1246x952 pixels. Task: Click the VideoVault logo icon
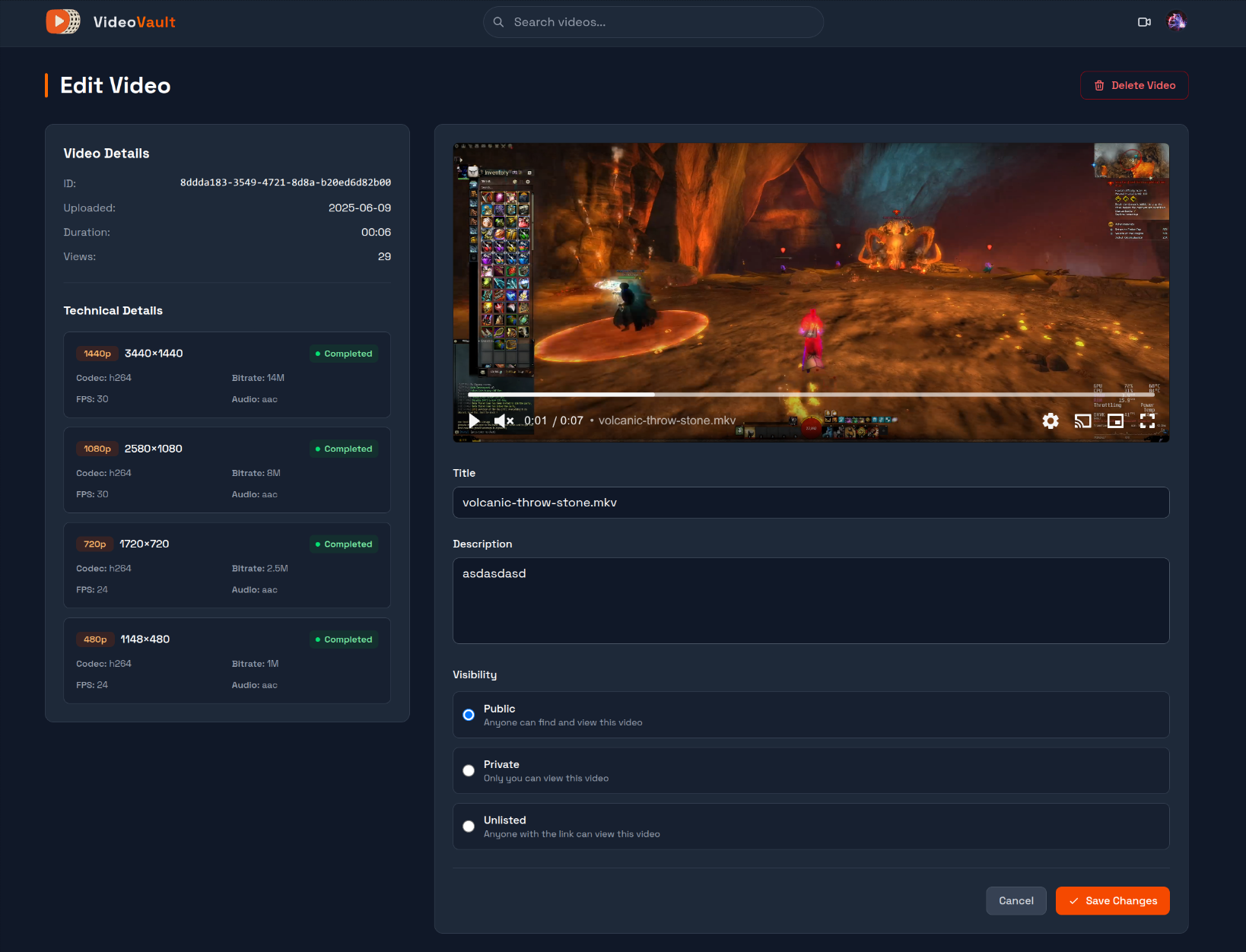[62, 22]
